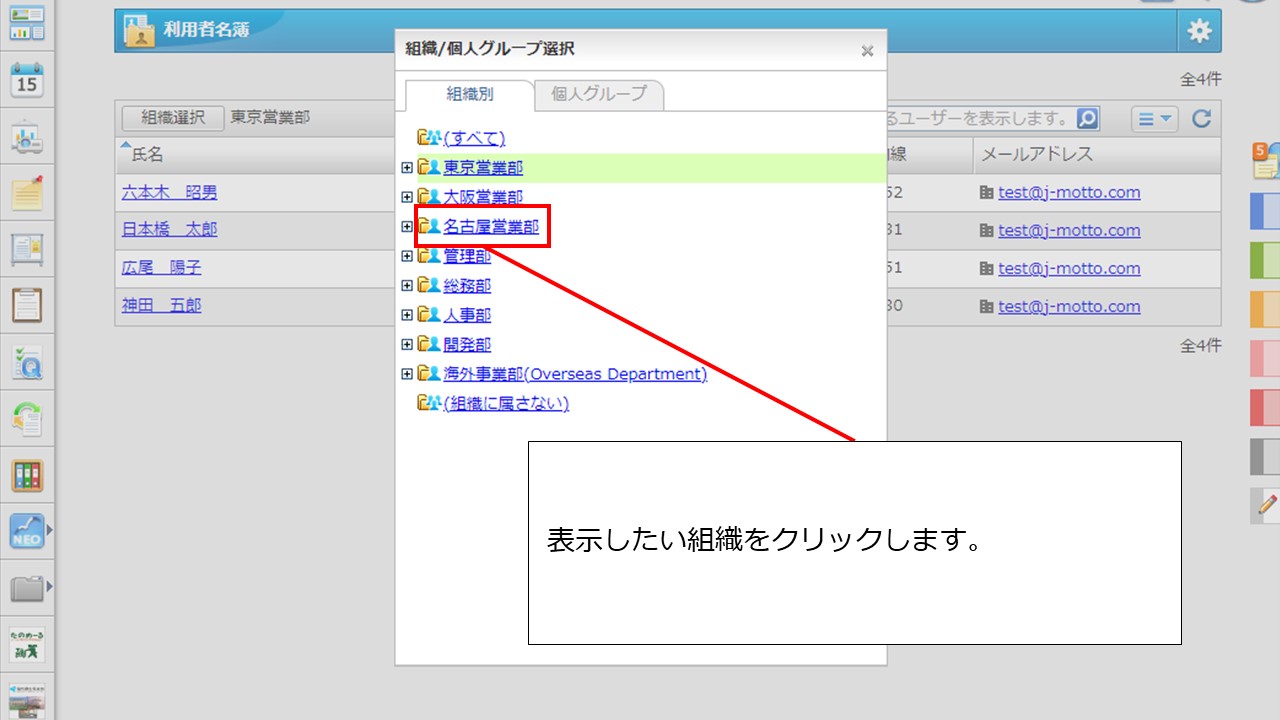This screenshot has height=720, width=1280.
Task: Click the refresh list icon
Action: coord(1202,119)
